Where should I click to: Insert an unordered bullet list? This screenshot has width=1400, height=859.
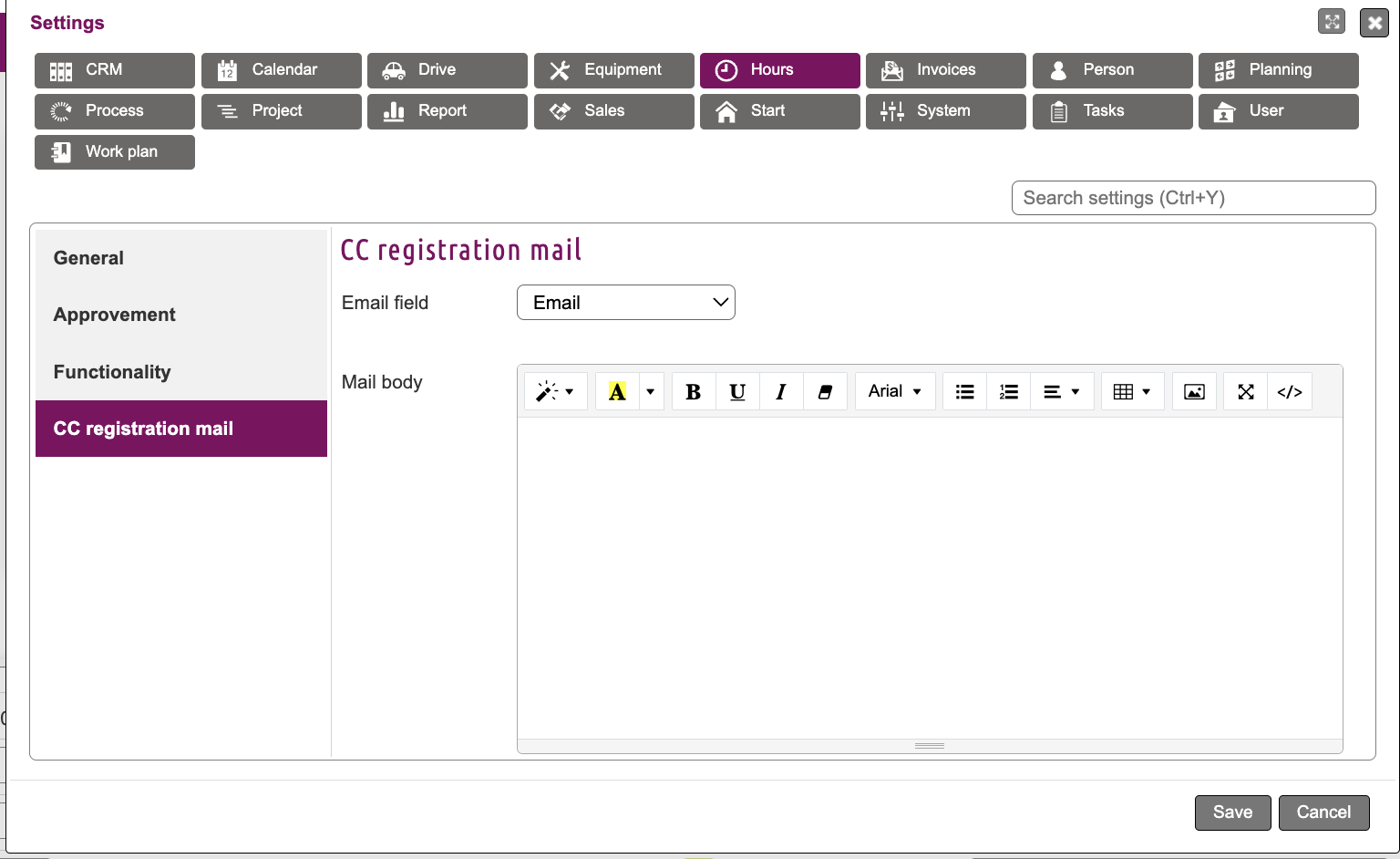[x=964, y=392]
